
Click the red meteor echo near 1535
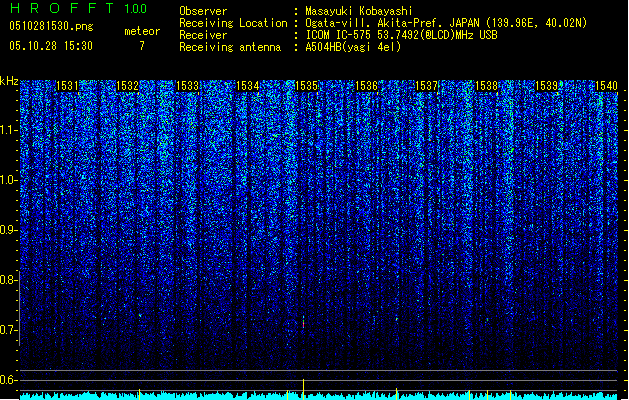[303, 323]
